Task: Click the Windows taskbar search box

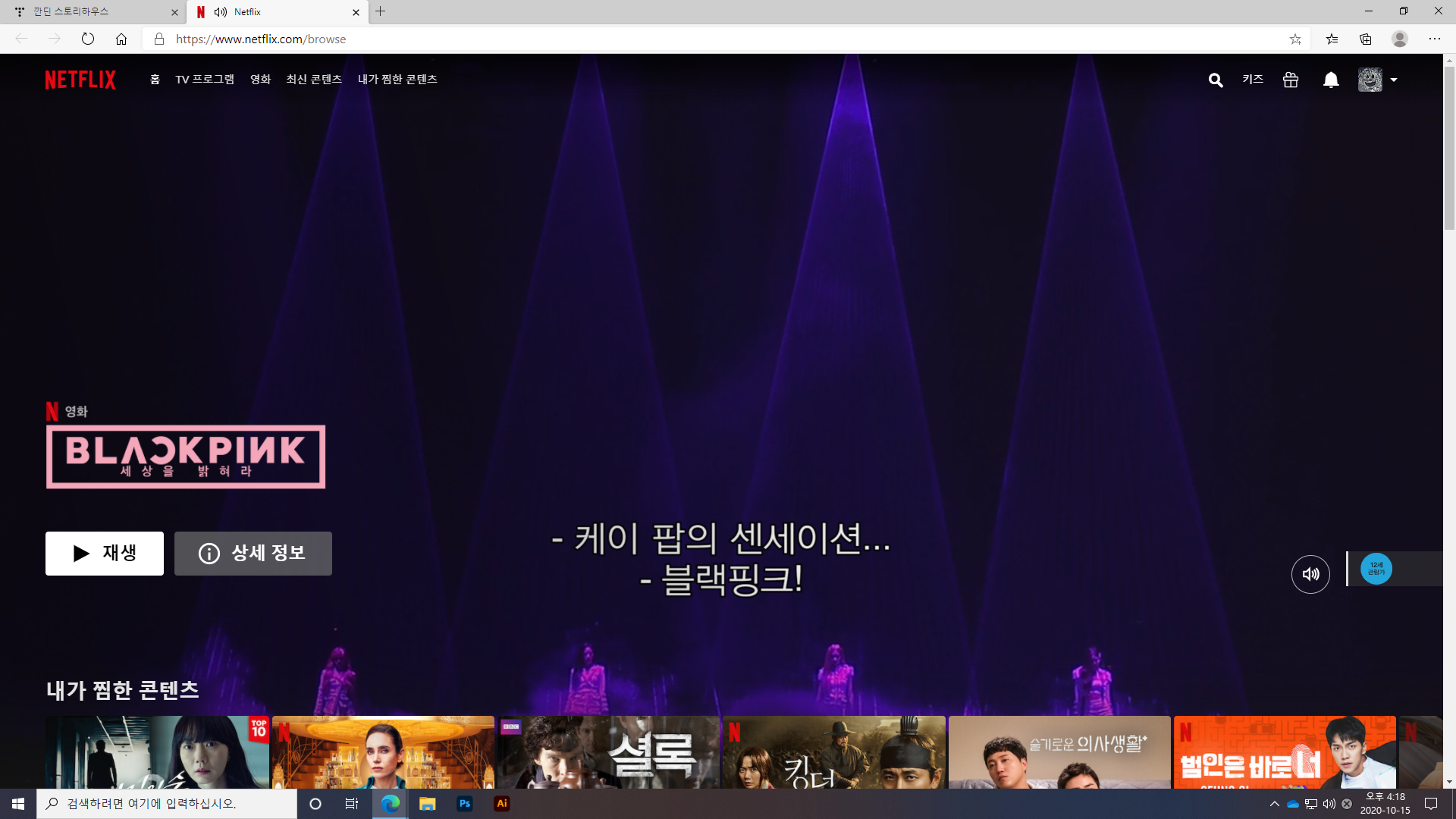Action: point(167,804)
